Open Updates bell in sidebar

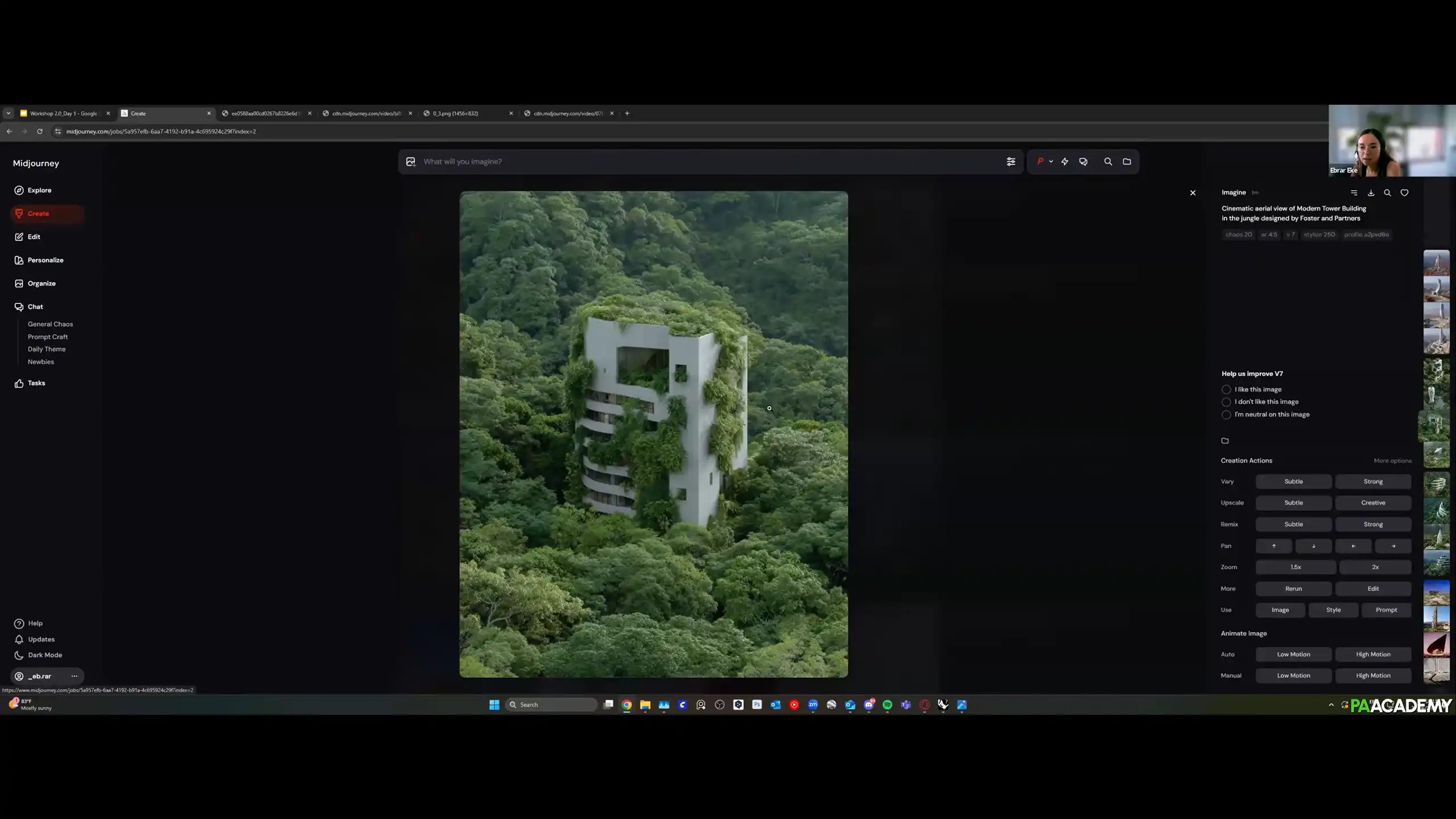click(34, 639)
